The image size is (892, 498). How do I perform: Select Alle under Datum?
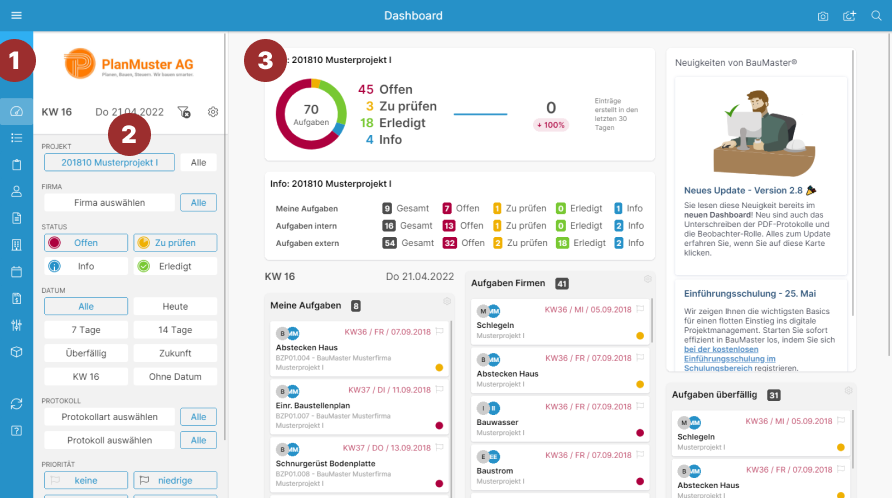(86, 306)
